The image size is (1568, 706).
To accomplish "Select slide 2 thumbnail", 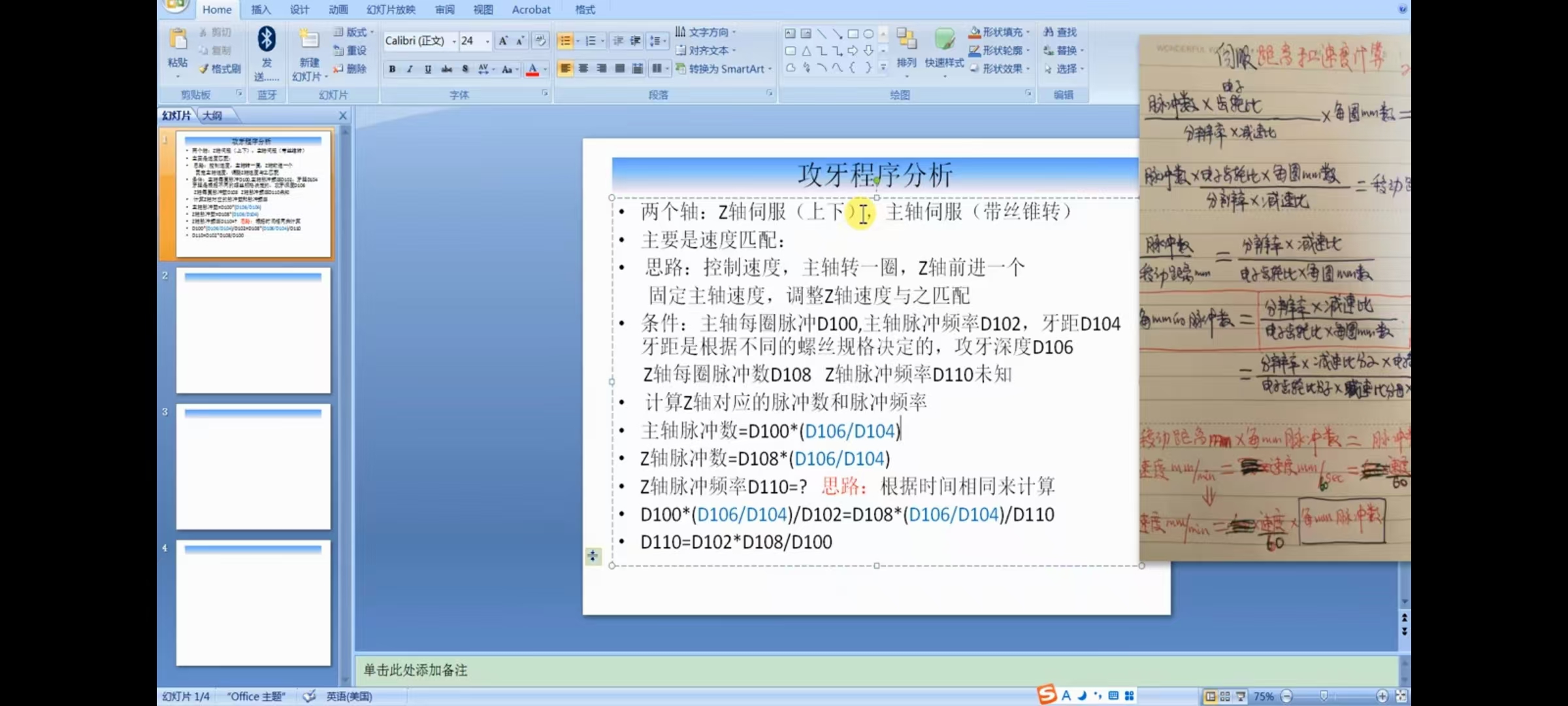I will coord(253,331).
